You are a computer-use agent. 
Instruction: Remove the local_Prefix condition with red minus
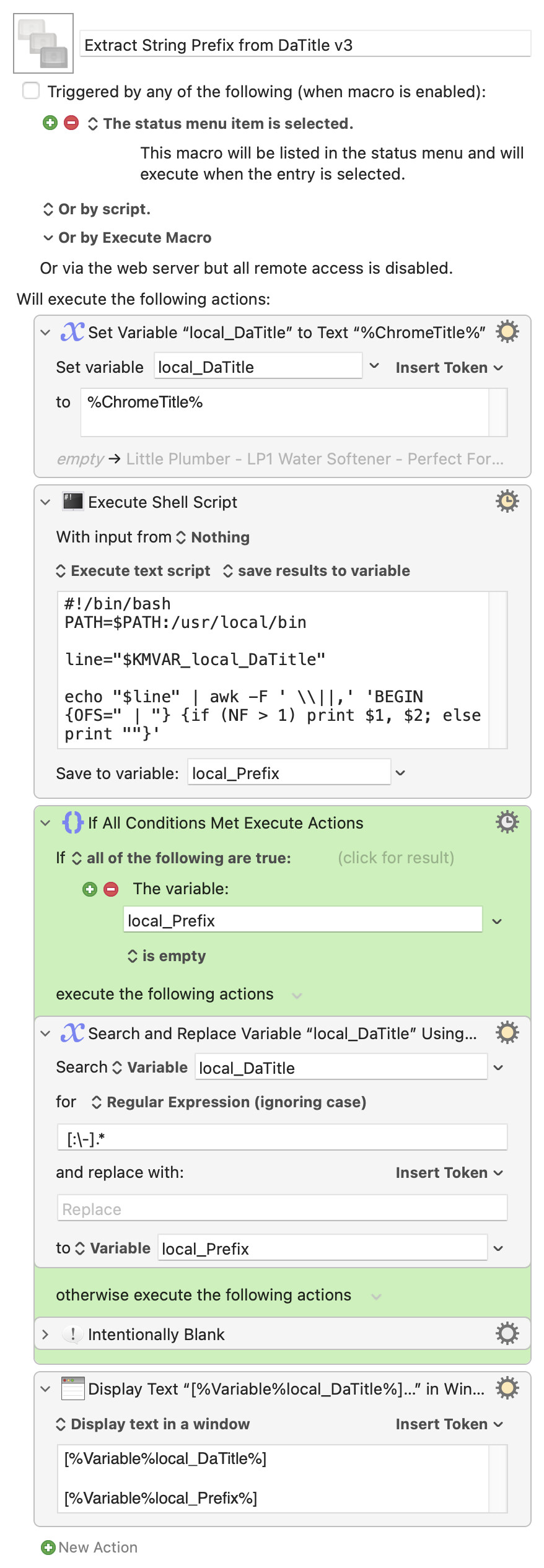(x=111, y=889)
